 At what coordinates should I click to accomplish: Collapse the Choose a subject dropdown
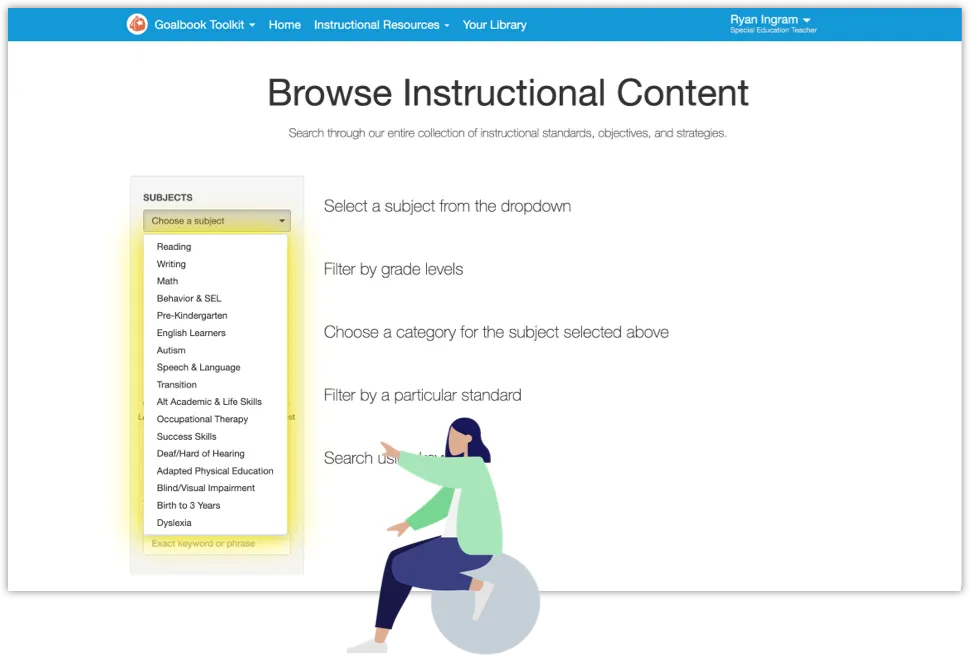click(x=217, y=221)
